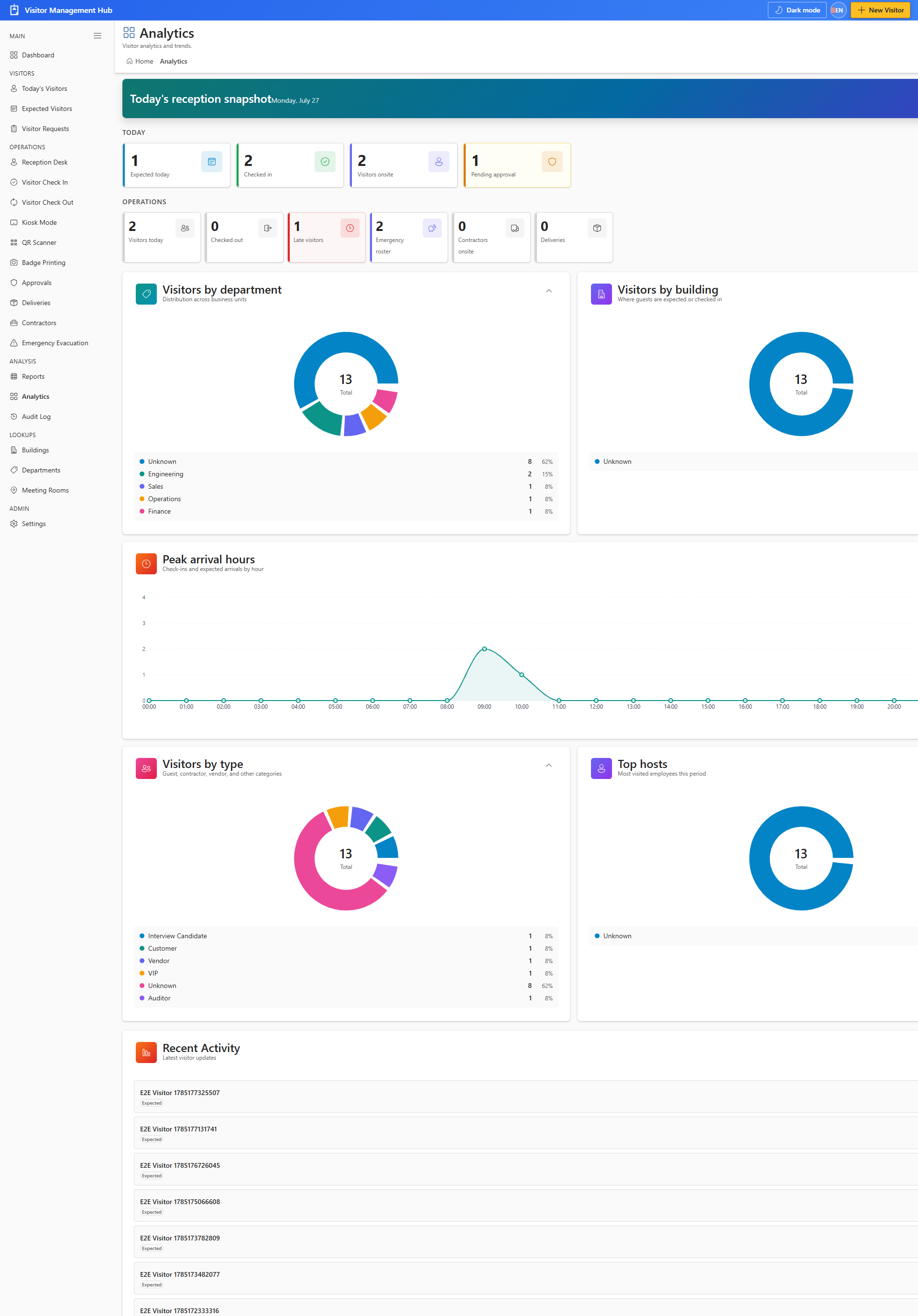Click the Visitors by building panel icon

[x=601, y=294]
